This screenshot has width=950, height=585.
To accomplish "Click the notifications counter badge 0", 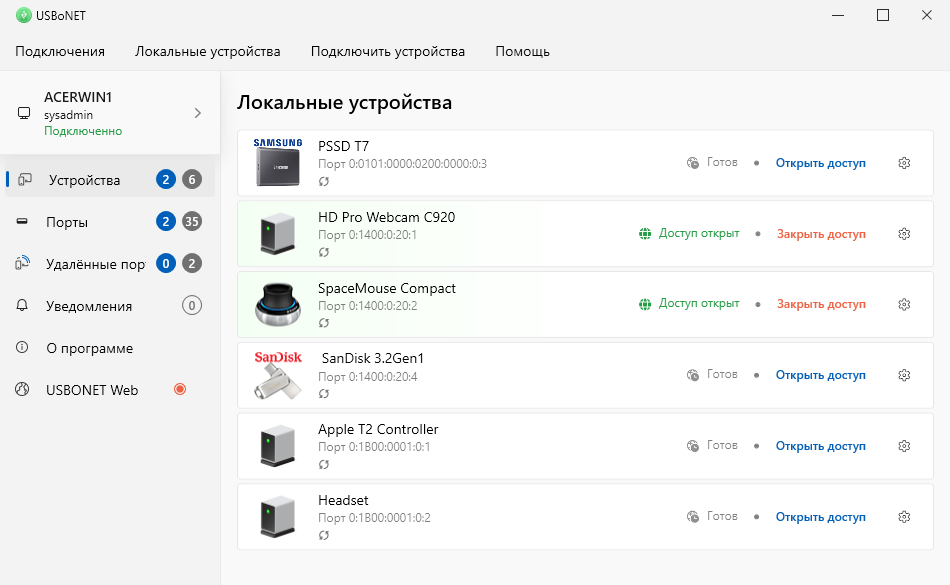I will (x=192, y=306).
